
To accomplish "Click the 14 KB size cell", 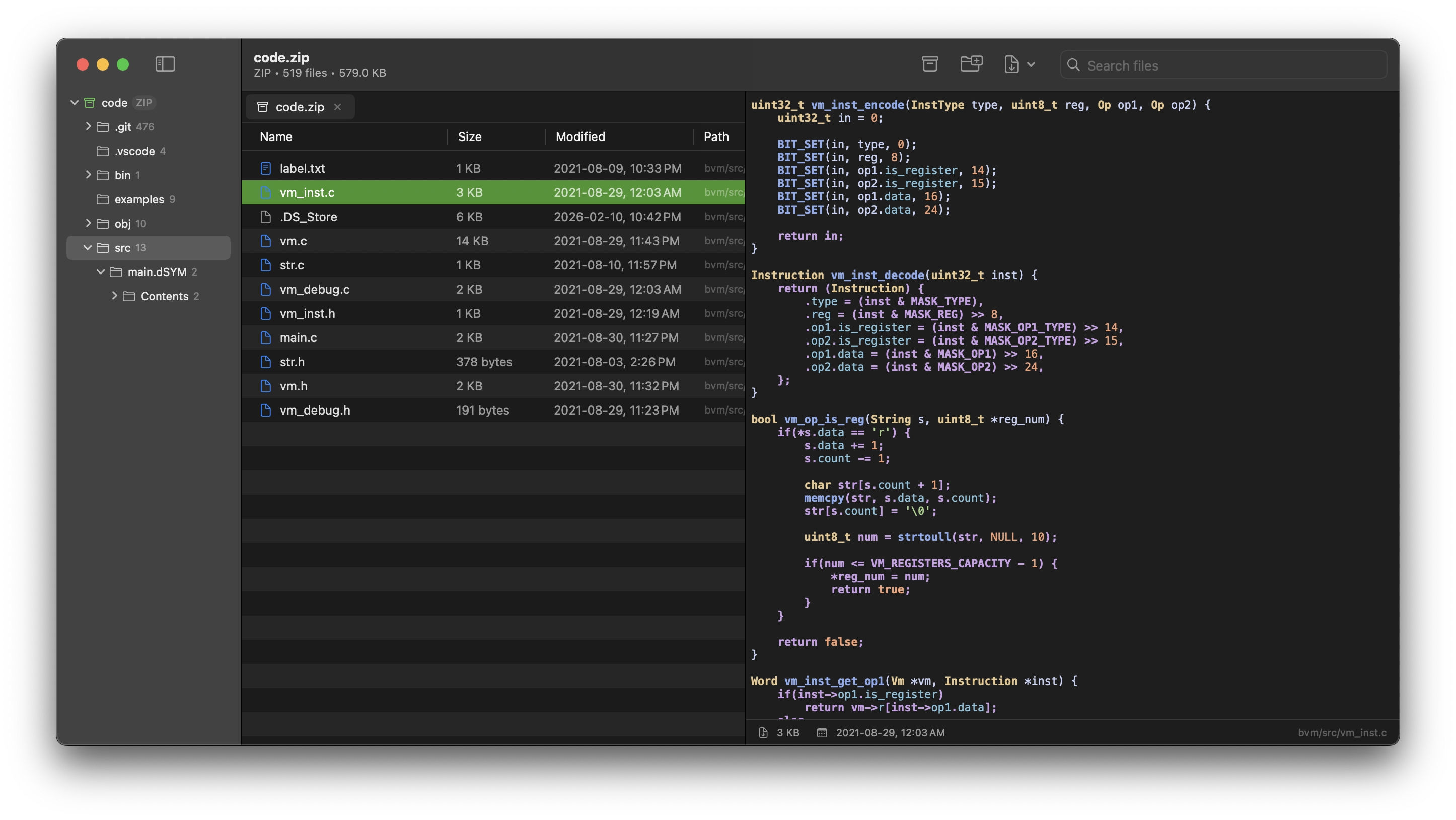I will [x=472, y=241].
